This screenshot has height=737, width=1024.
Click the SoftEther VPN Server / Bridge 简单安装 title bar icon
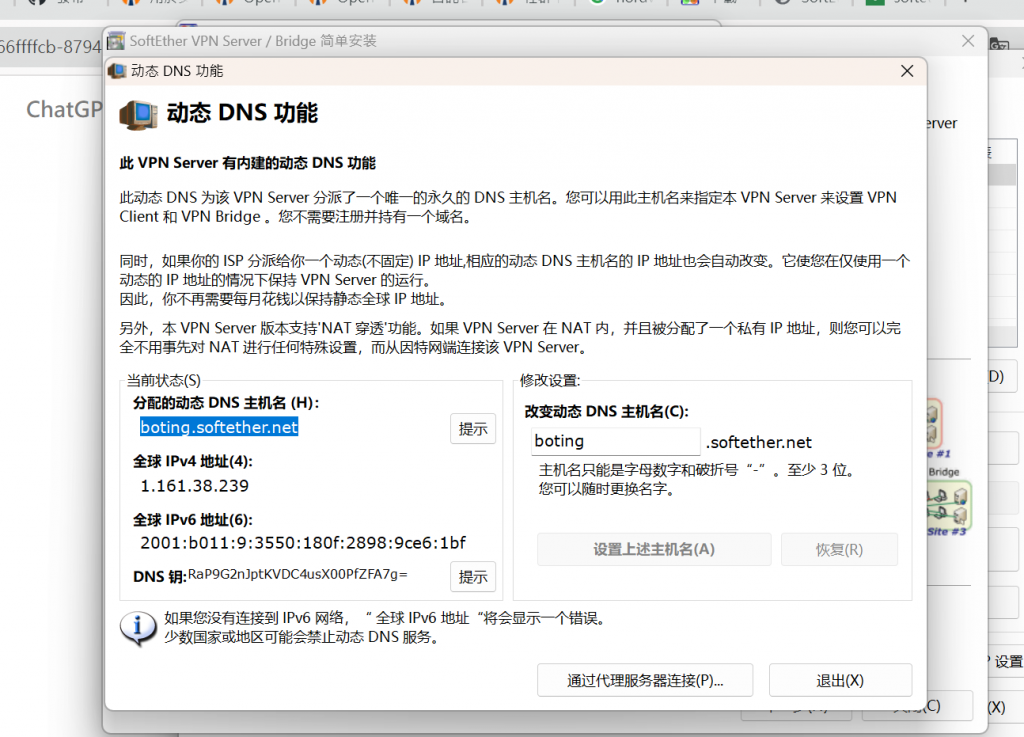(x=116, y=40)
